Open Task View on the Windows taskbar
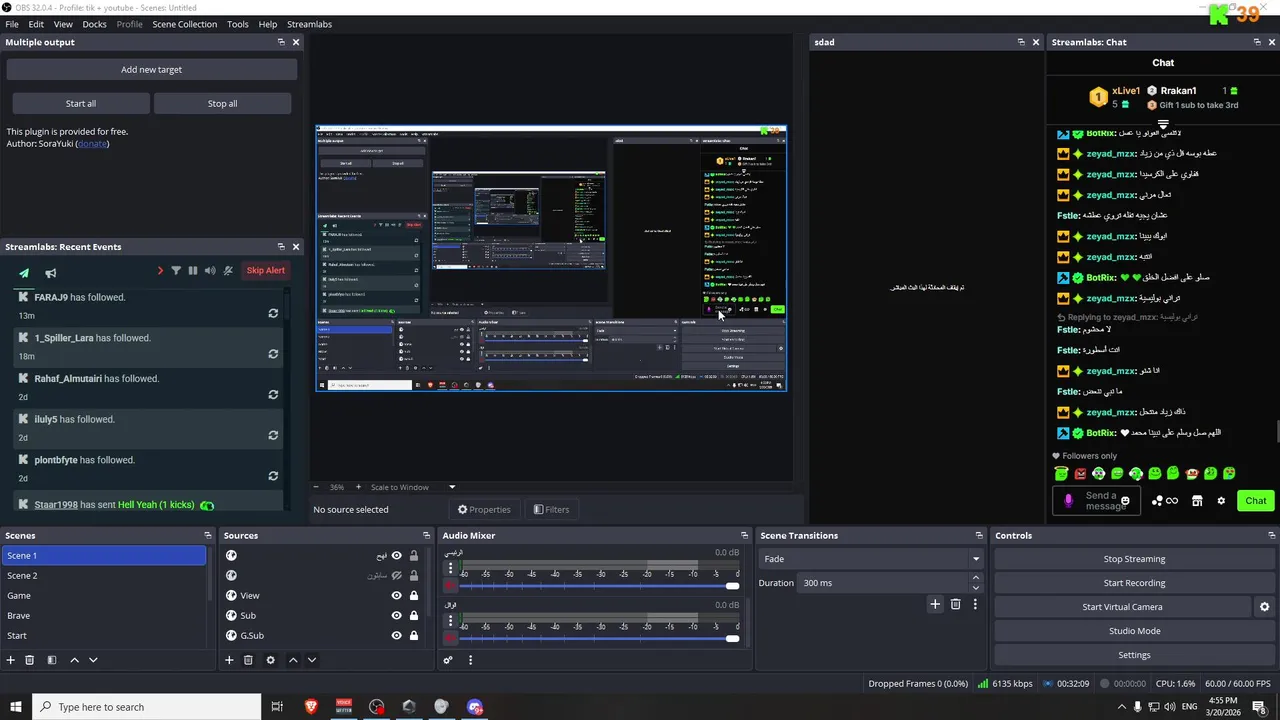 pos(277,707)
